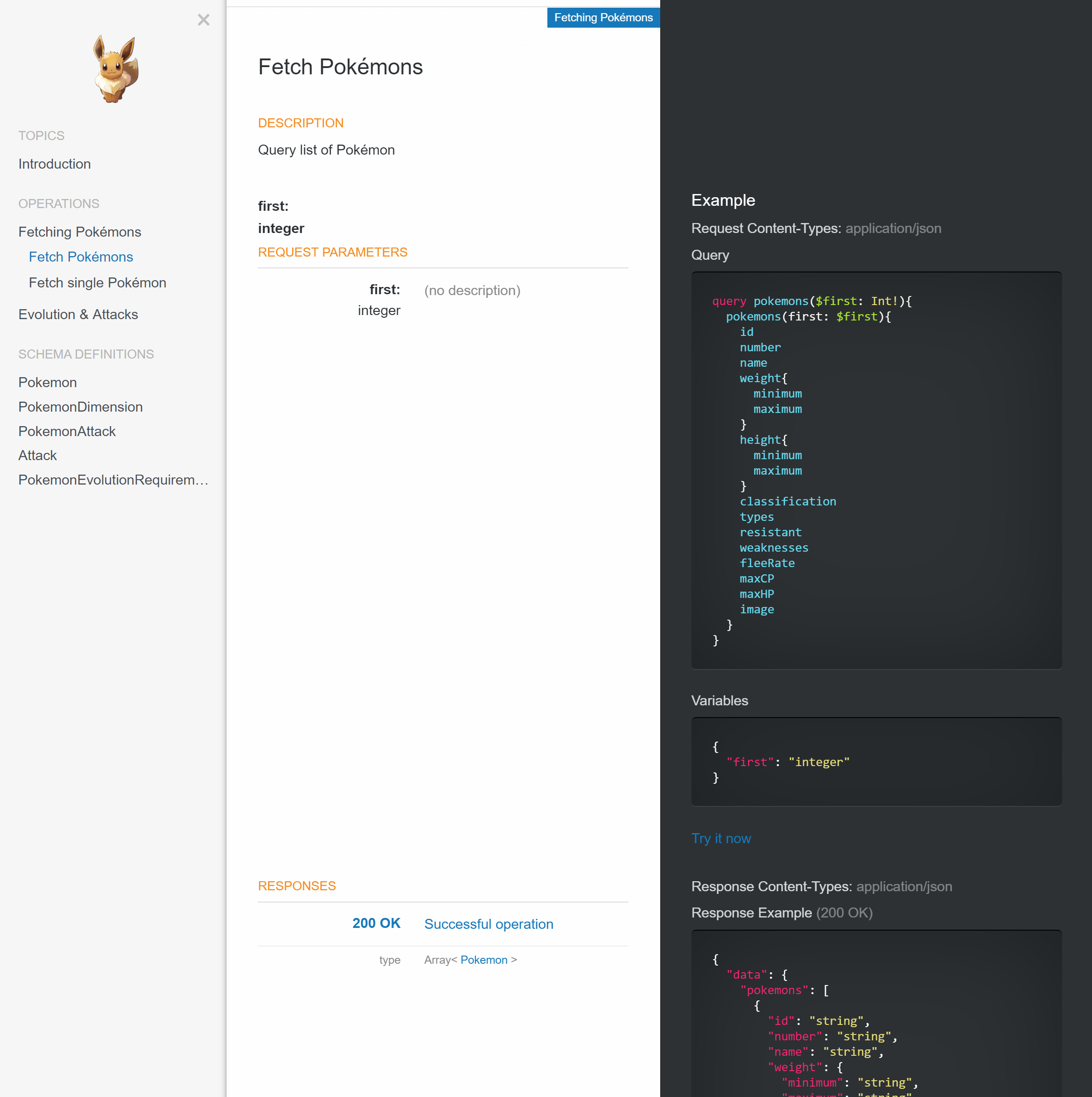Toggle the REQUEST PARAMETERS section
The width and height of the screenshot is (1092, 1097).
tap(332, 252)
